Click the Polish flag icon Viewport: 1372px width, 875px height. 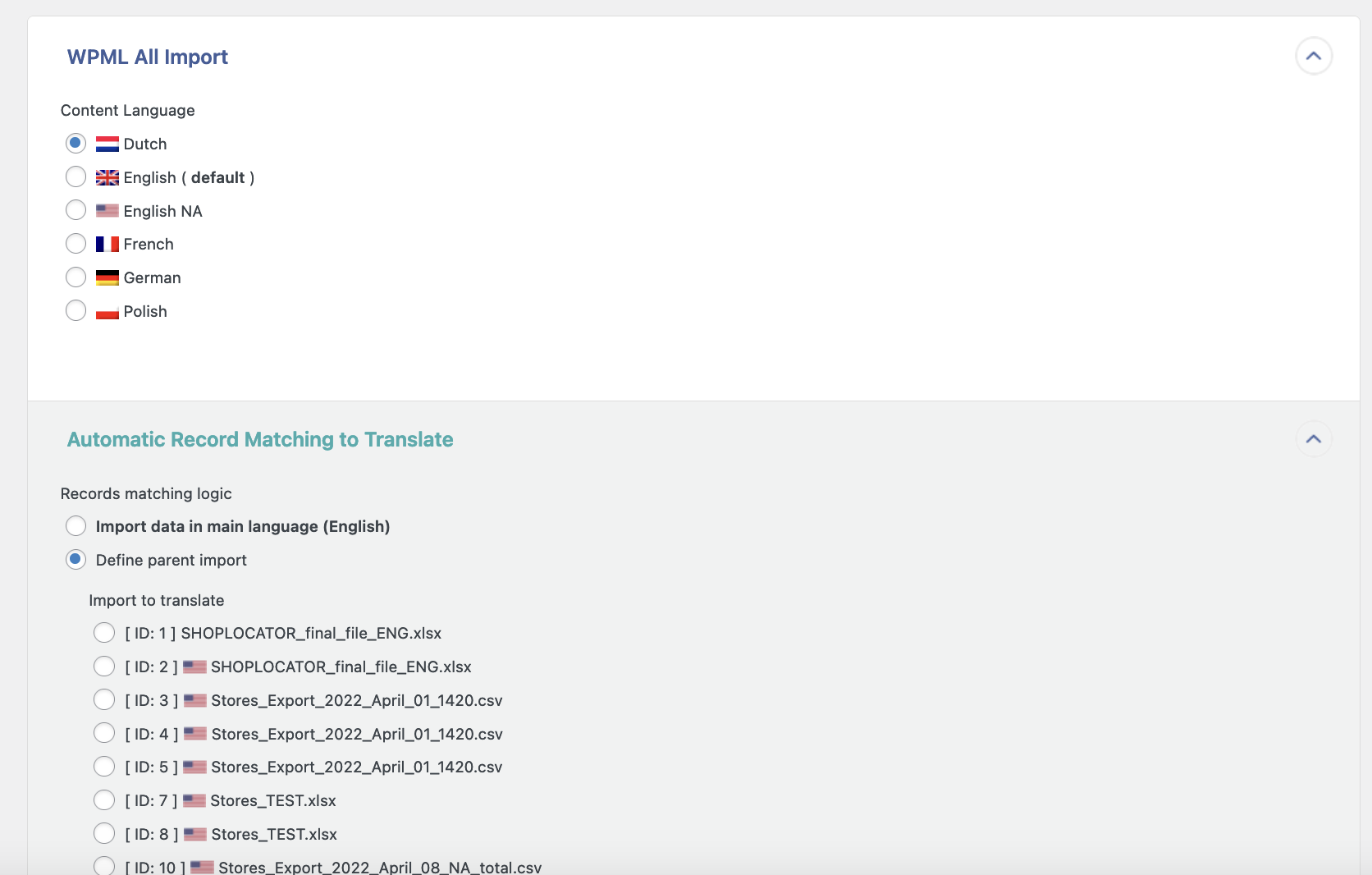point(107,312)
